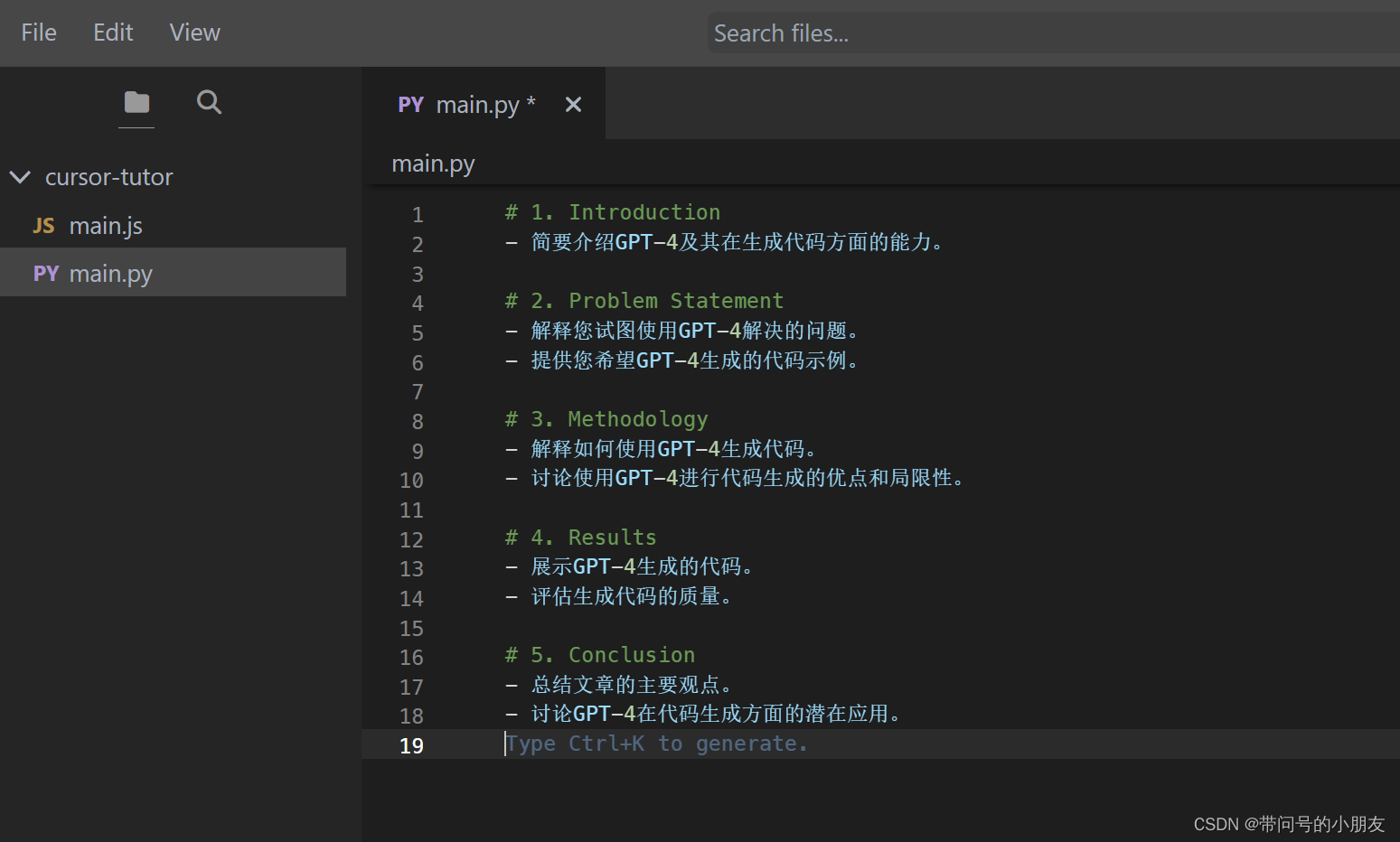Click line number 15 in the gutter

tap(411, 629)
